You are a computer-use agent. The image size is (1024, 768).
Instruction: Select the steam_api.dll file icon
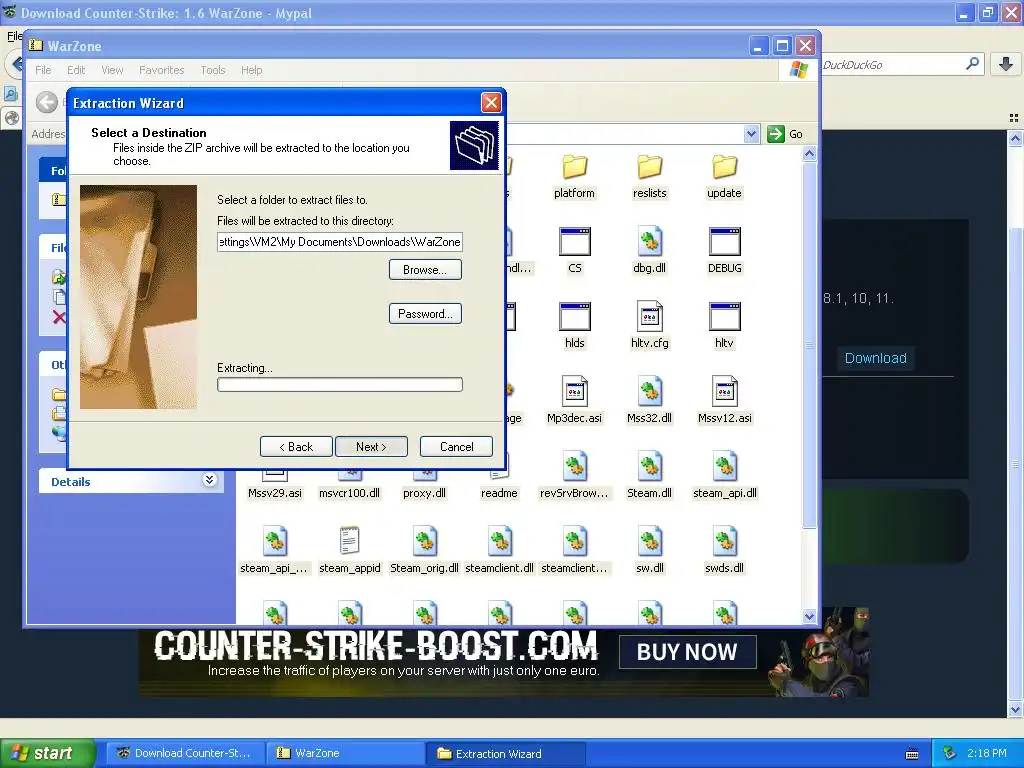coord(724,466)
